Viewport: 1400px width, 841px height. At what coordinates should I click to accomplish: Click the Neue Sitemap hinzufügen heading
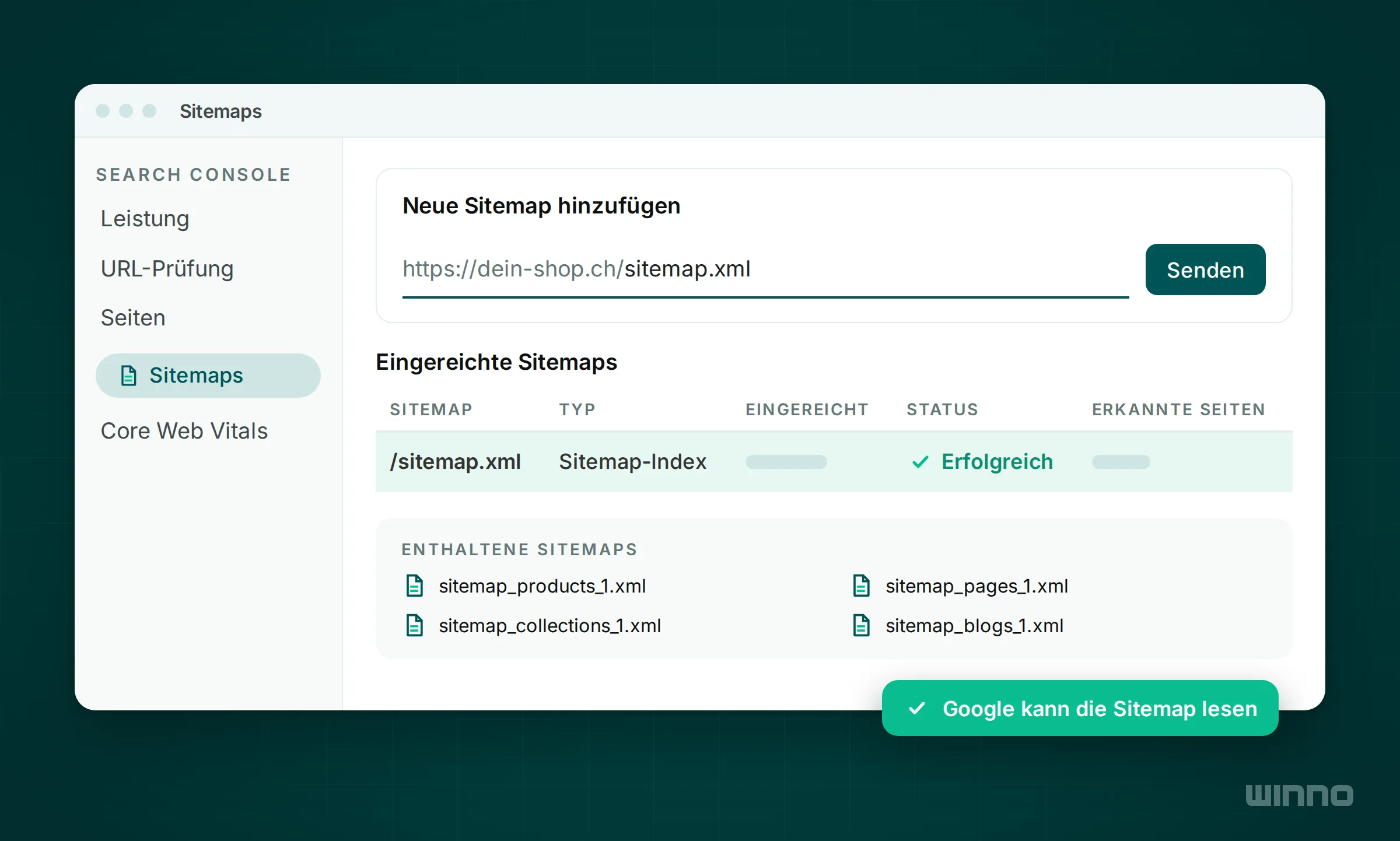click(x=541, y=206)
